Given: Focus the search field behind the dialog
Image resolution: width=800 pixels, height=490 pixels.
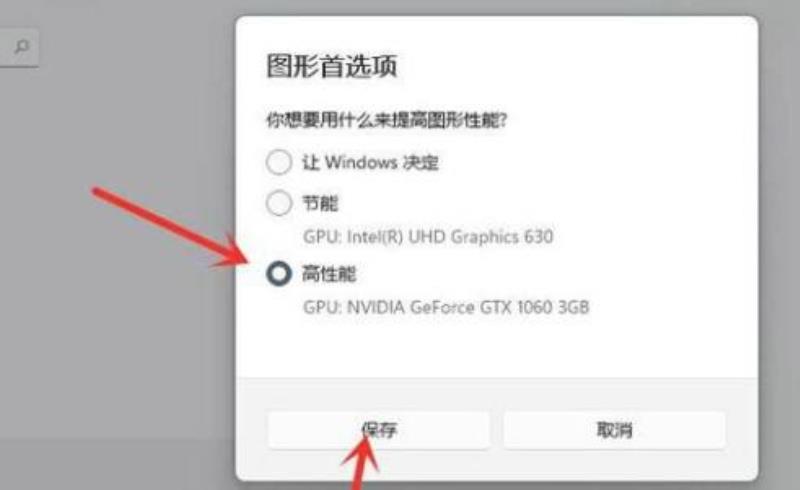Looking at the screenshot, I should (19, 47).
